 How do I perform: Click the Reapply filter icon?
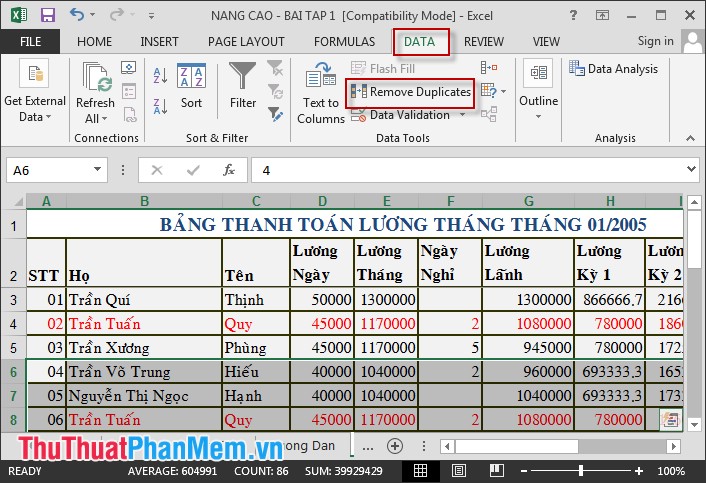point(275,91)
